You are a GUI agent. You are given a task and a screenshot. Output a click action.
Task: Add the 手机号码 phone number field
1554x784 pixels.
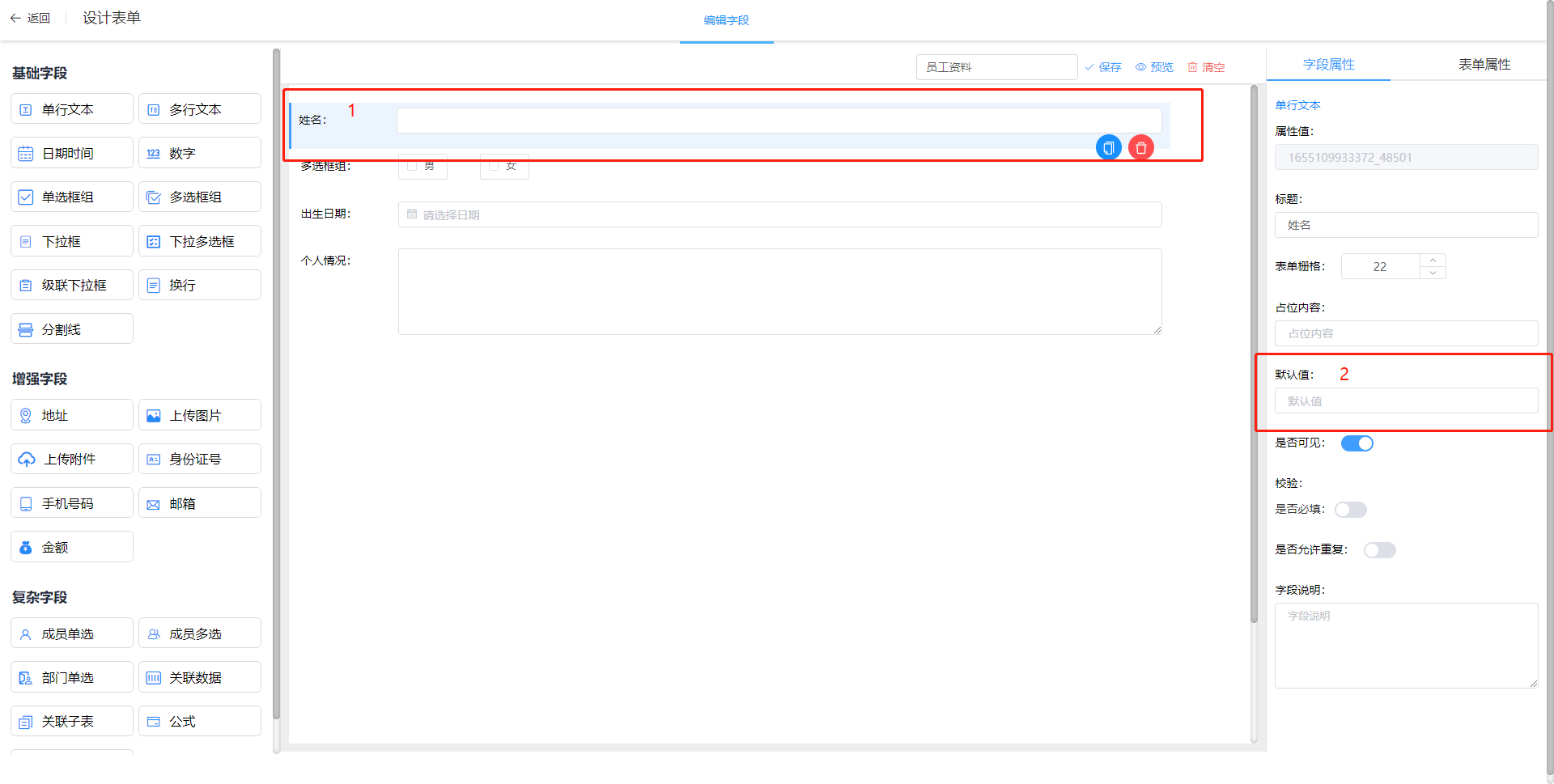(x=72, y=503)
